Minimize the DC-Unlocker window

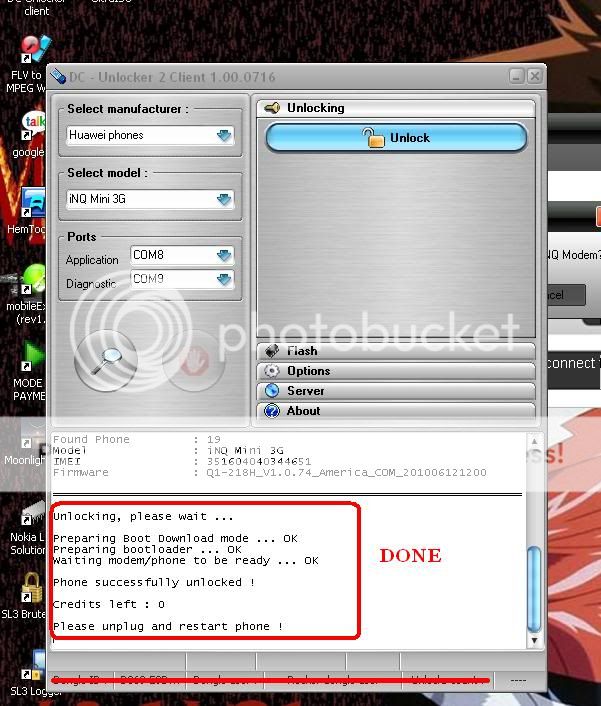[516, 76]
